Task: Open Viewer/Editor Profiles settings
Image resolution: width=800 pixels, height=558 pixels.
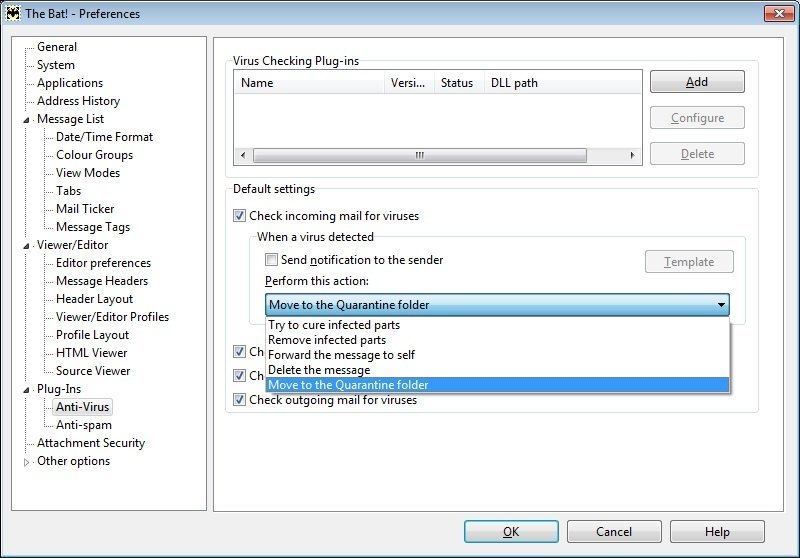Action: (112, 317)
